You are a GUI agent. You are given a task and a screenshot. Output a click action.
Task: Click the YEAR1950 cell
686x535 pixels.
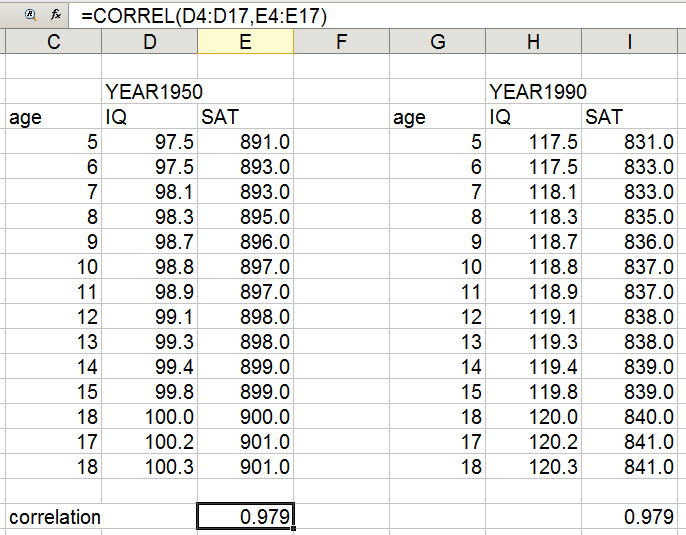[x=150, y=91]
